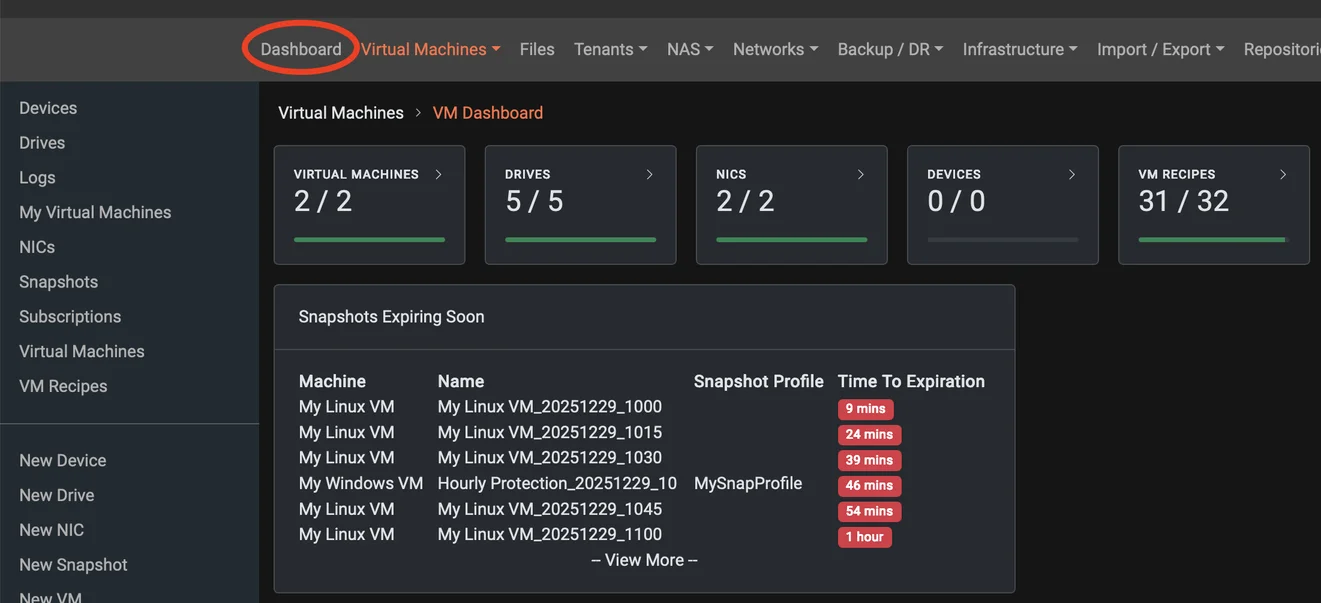
Task: Click the VM Recipes progress bar
Action: [1213, 240]
